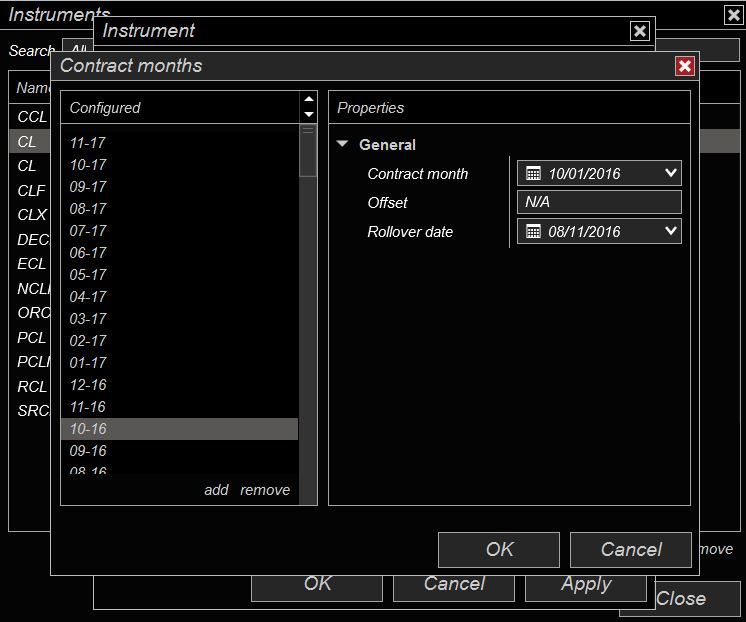Select contract month 11-17

(x=179, y=143)
